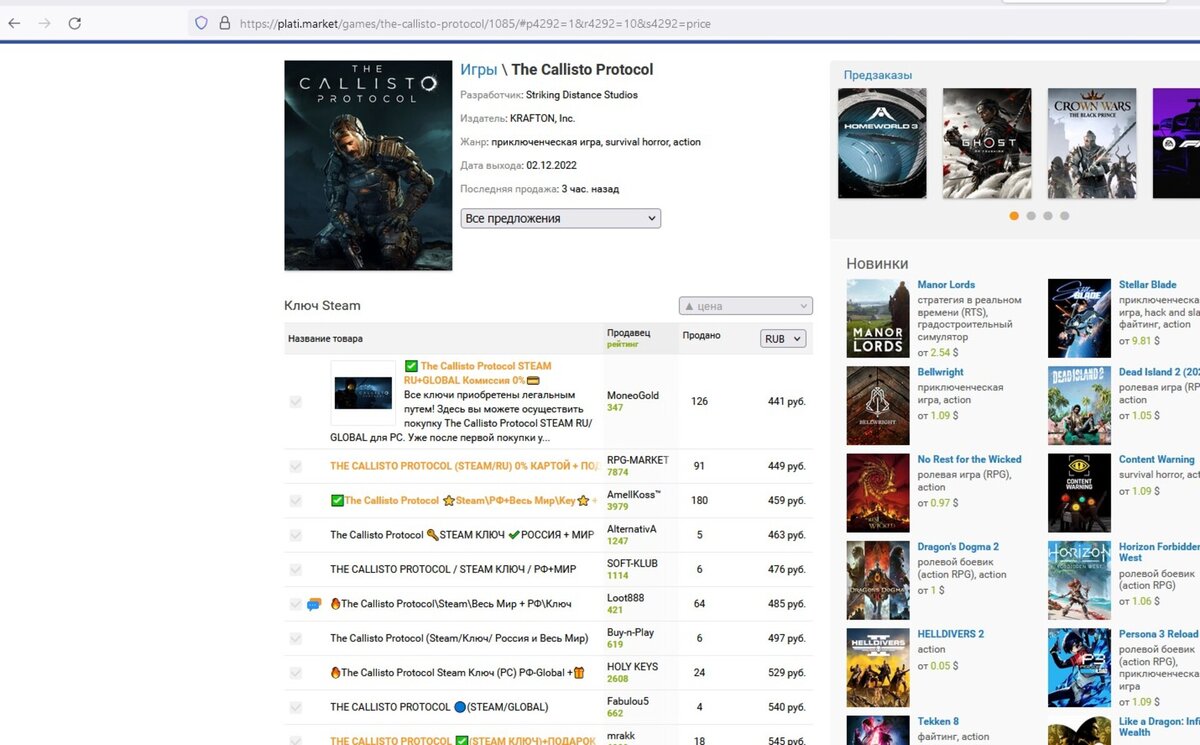Viewport: 1200px width, 745px height.
Task: Open the Bellwright game link
Action: (x=941, y=372)
